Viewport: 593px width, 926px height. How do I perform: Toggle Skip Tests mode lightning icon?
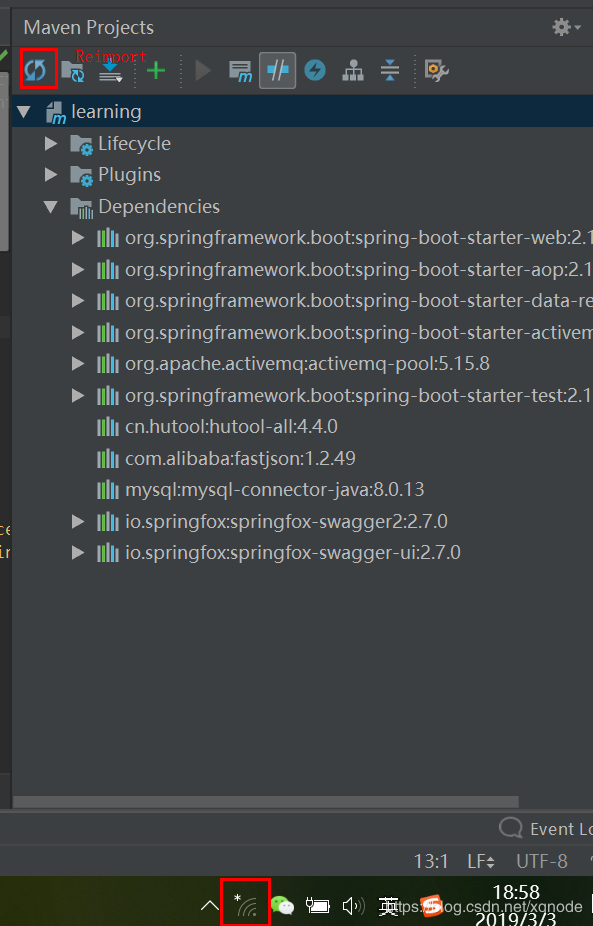pos(315,70)
